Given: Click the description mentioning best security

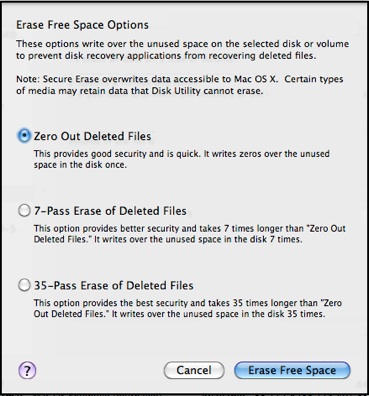Looking at the screenshot, I should tap(188, 308).
